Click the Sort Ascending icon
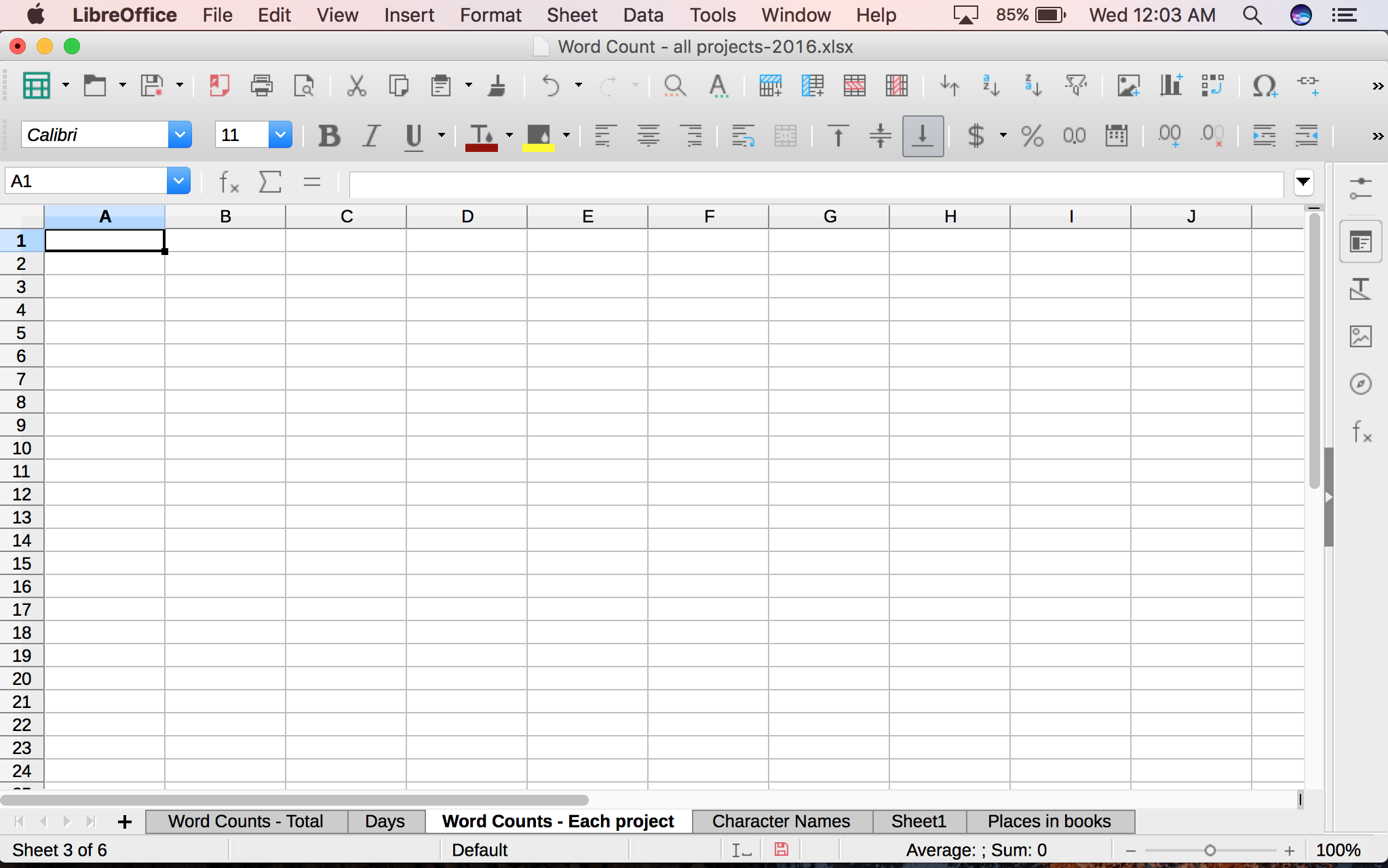 991,85
